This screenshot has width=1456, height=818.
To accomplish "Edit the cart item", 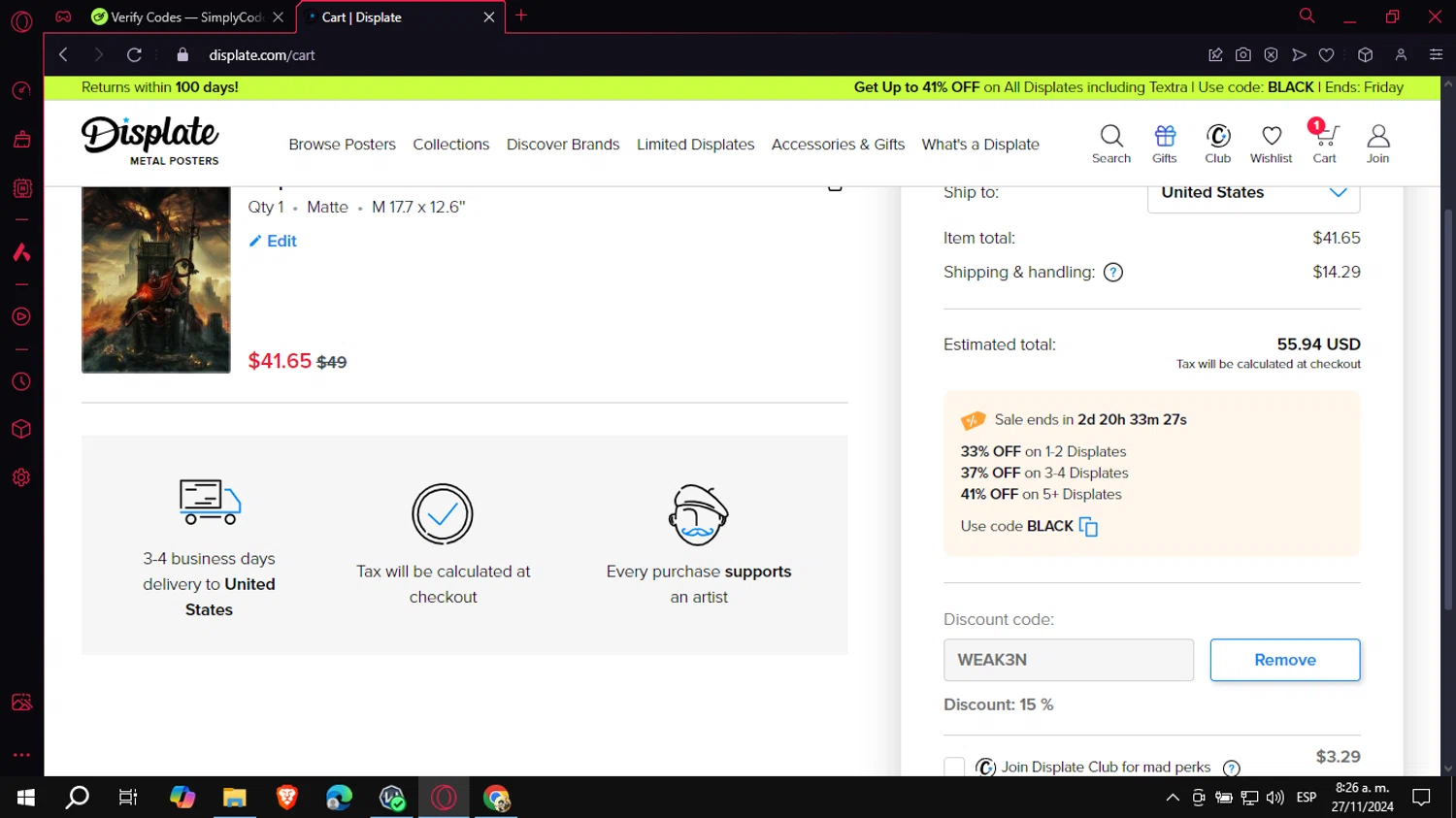I will (273, 242).
